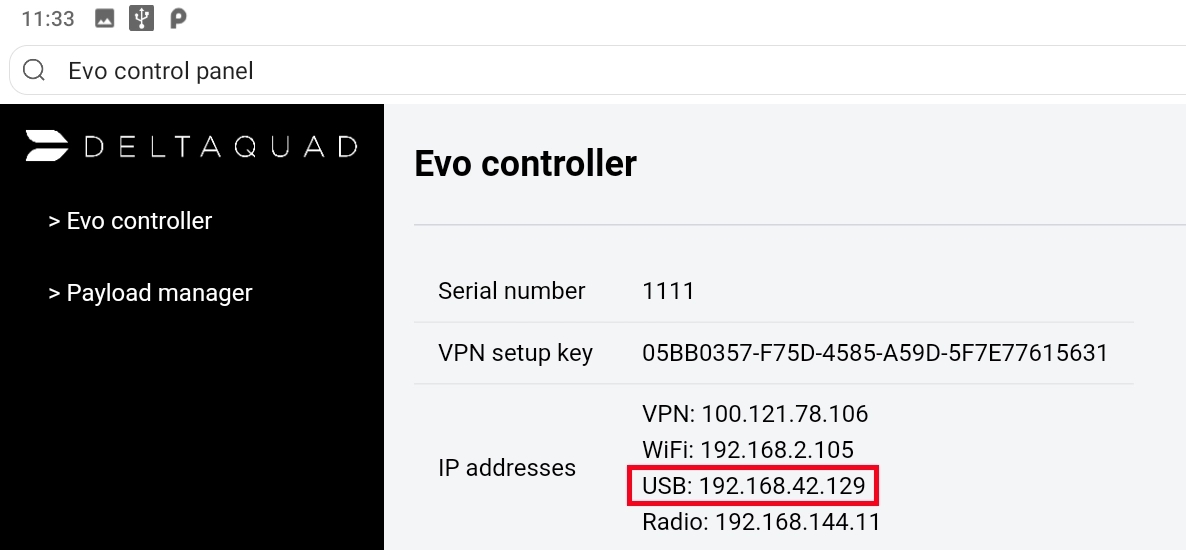
Task: Tap the 11:33 clock in status bar
Action: (x=48, y=18)
